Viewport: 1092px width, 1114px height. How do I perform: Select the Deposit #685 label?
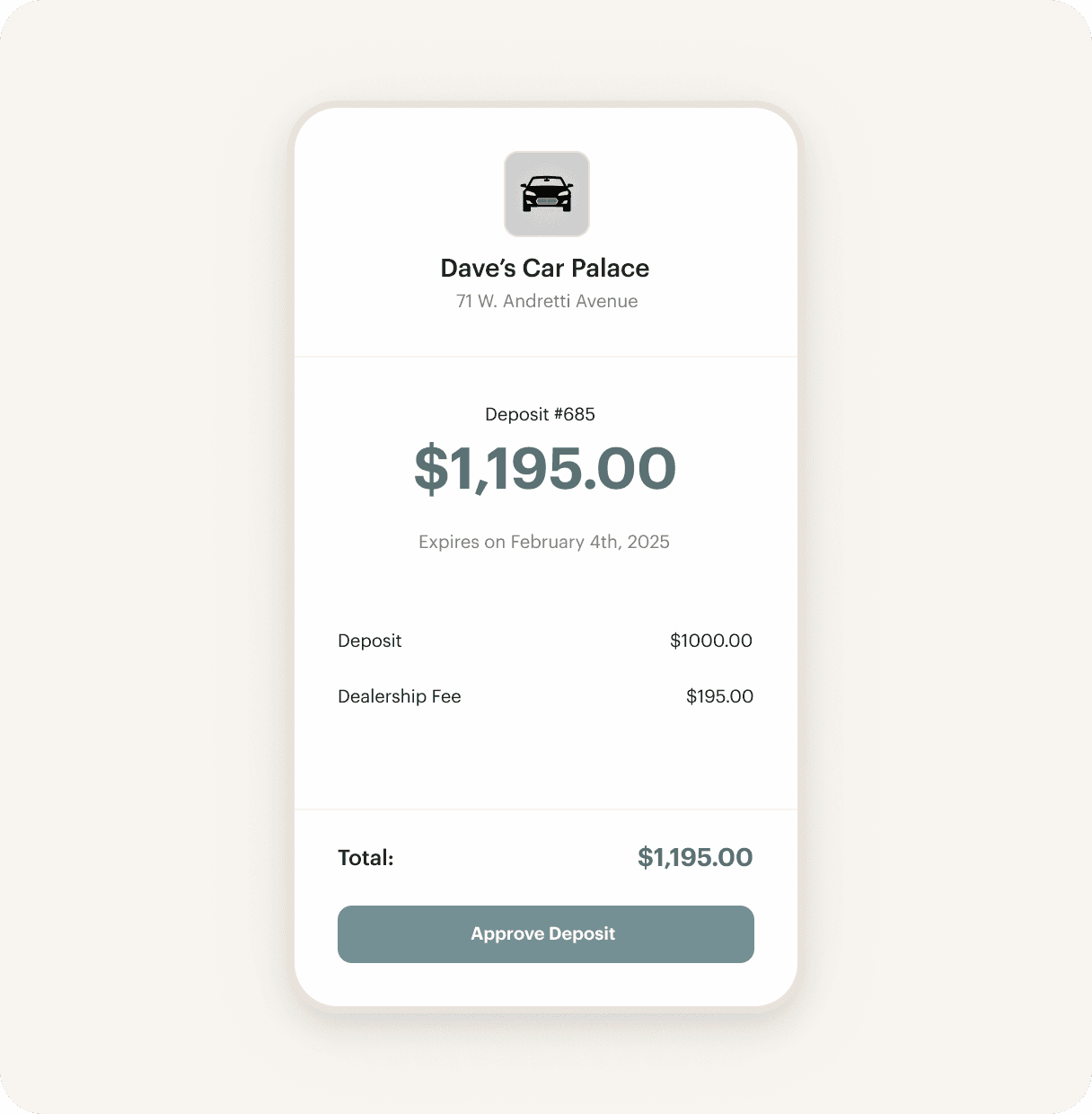(x=540, y=414)
